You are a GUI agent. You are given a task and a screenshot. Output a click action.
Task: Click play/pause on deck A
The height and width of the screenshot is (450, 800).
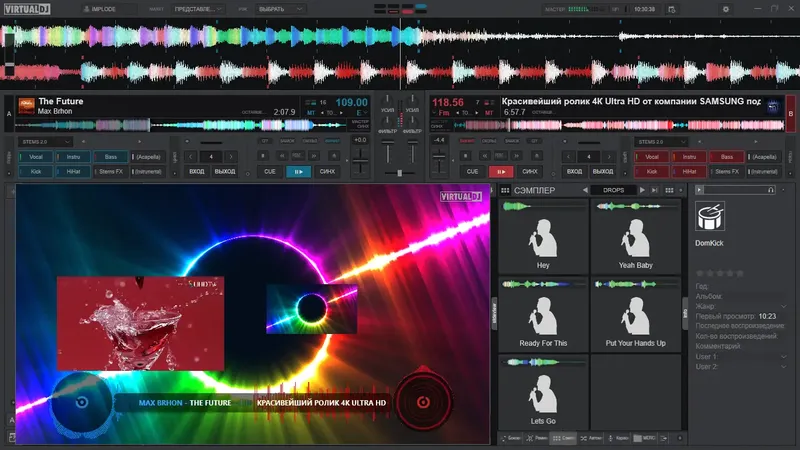point(298,172)
